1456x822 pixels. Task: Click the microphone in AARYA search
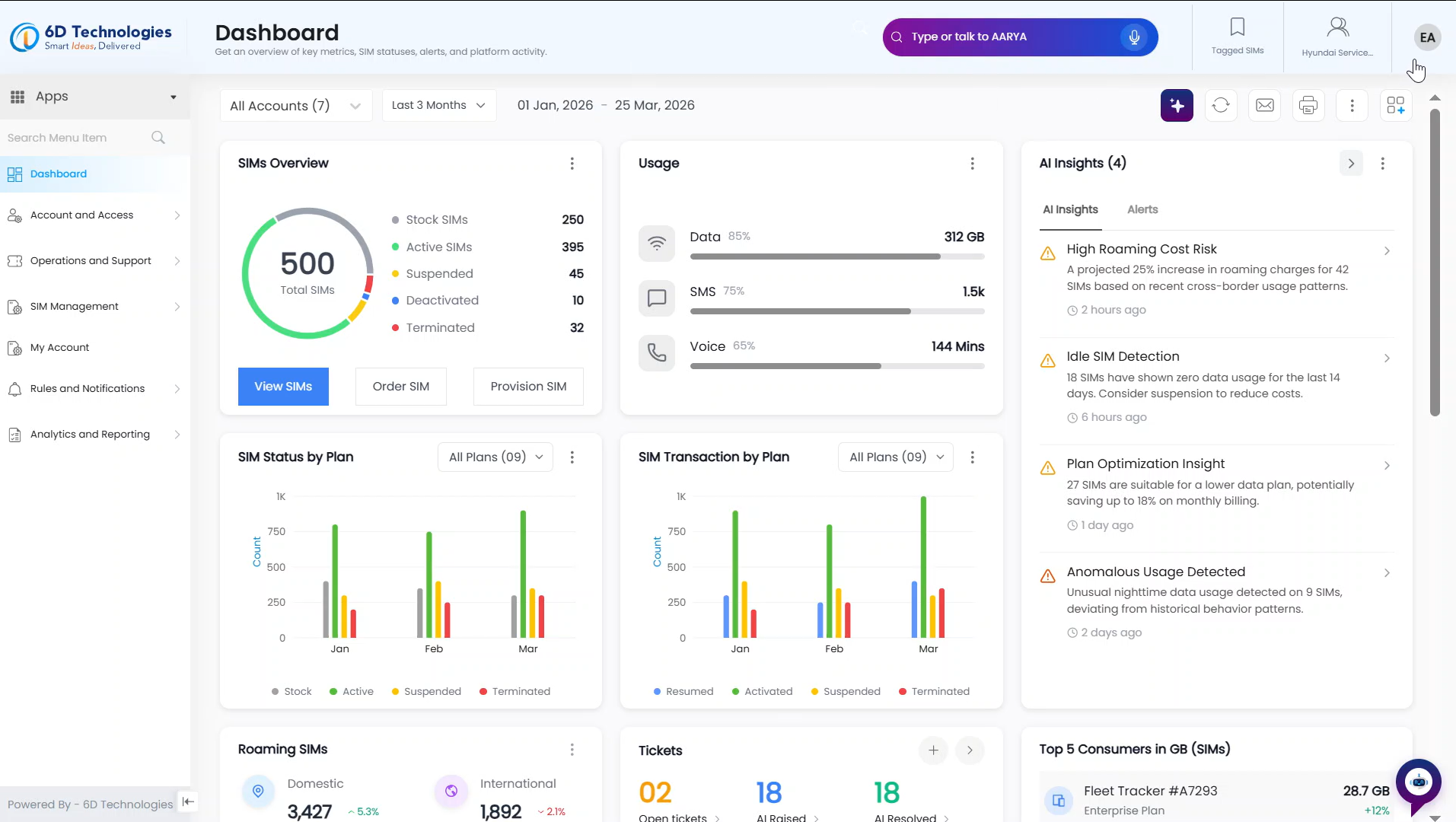pos(1134,37)
